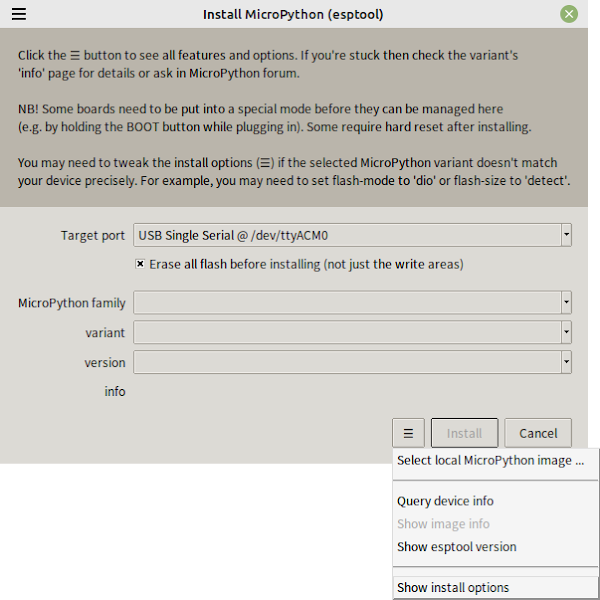Close the Install MicroPython dialog
The height and width of the screenshot is (600, 600).
click(x=569, y=14)
